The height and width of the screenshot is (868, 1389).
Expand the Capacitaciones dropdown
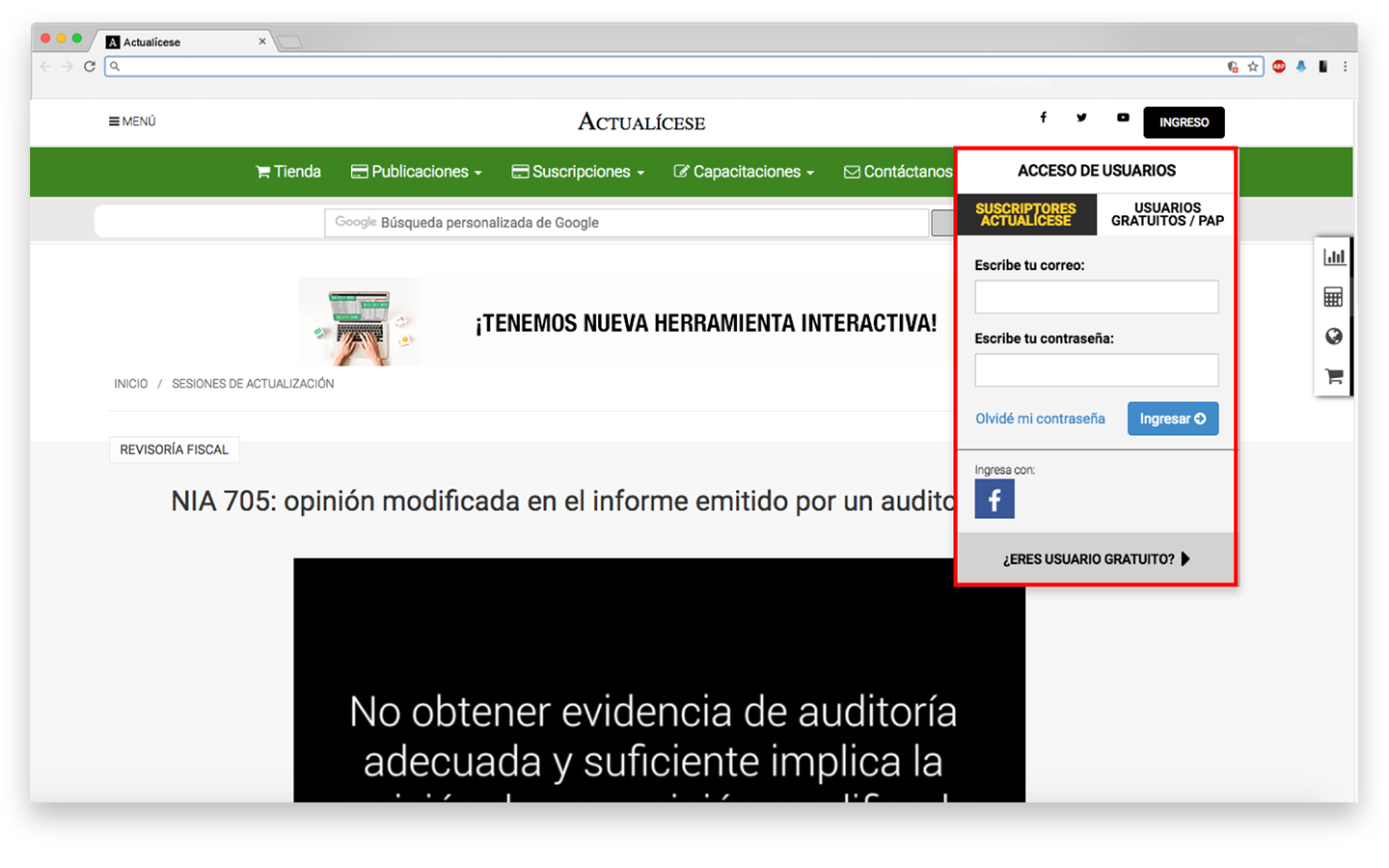click(744, 172)
